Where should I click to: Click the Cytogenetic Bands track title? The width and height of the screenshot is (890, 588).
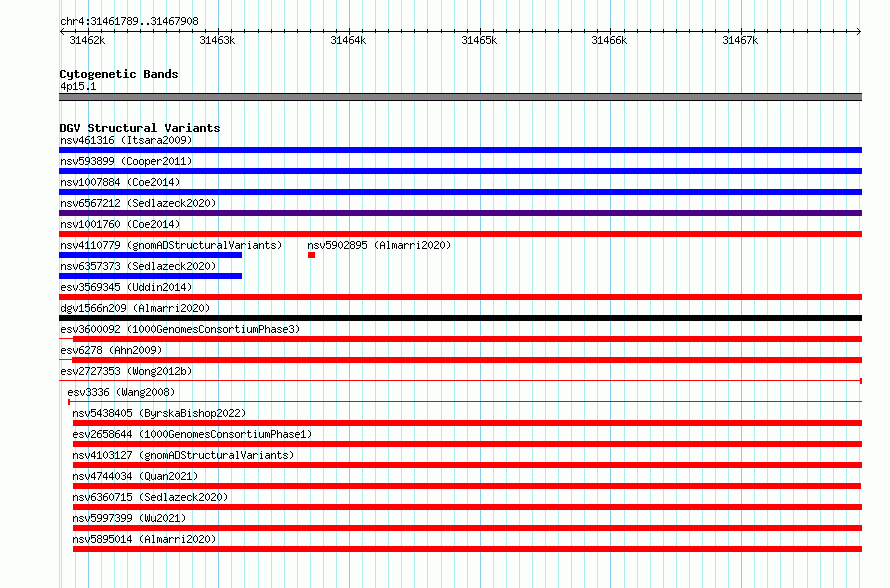(119, 74)
